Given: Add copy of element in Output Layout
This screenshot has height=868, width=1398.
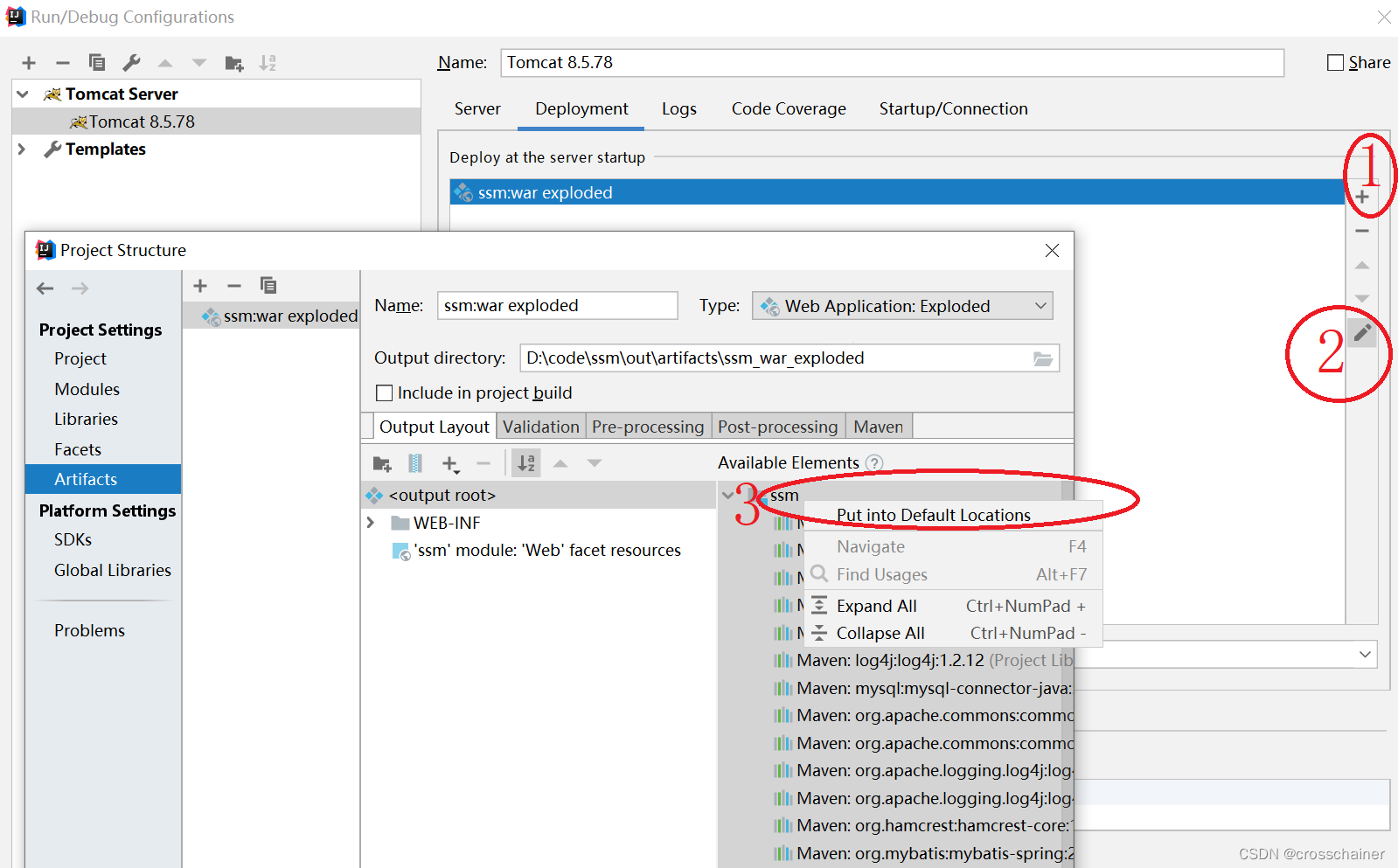Looking at the screenshot, I should coord(450,463).
